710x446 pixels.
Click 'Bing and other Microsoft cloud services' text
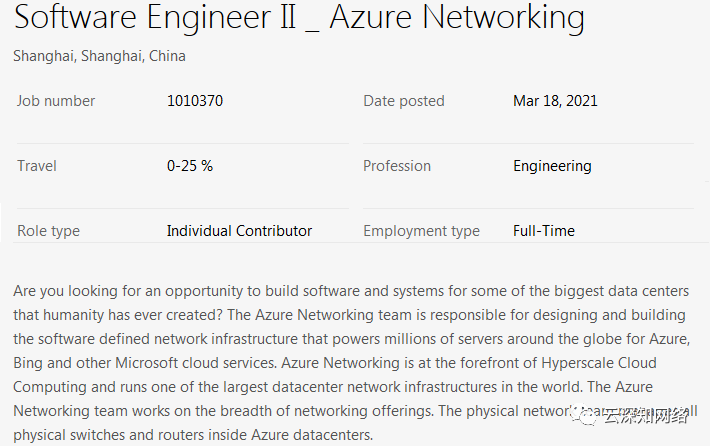click(144, 363)
